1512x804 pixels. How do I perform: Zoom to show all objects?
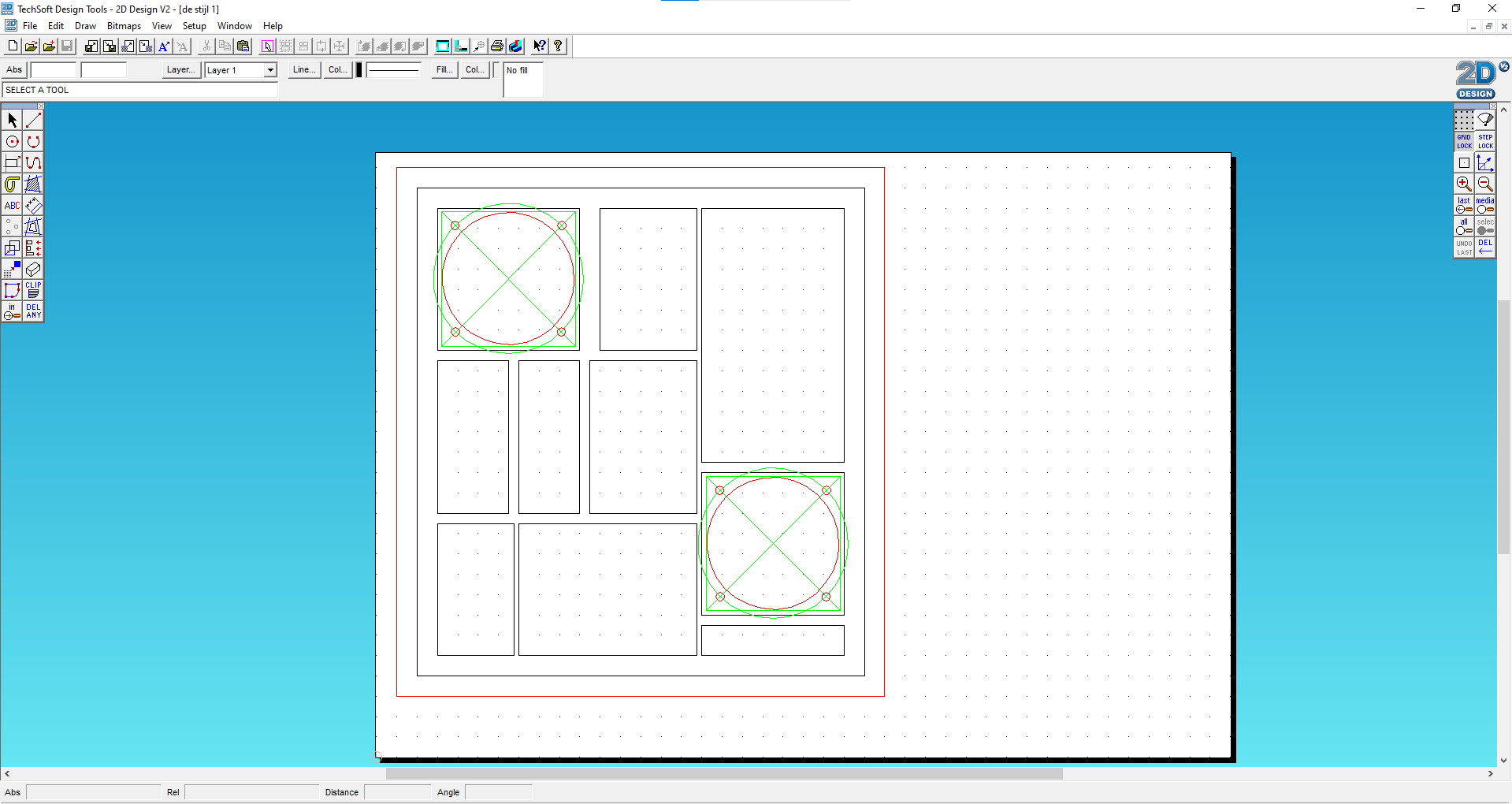(x=1464, y=226)
